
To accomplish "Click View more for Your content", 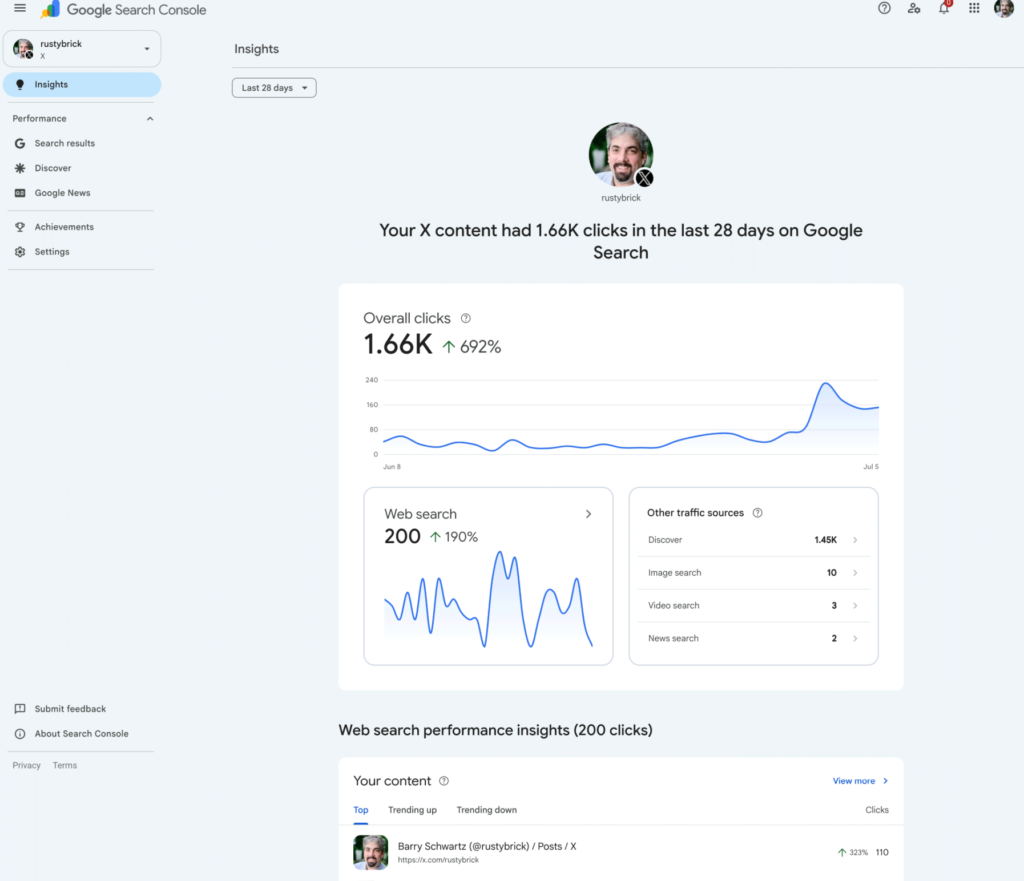I will pos(860,781).
